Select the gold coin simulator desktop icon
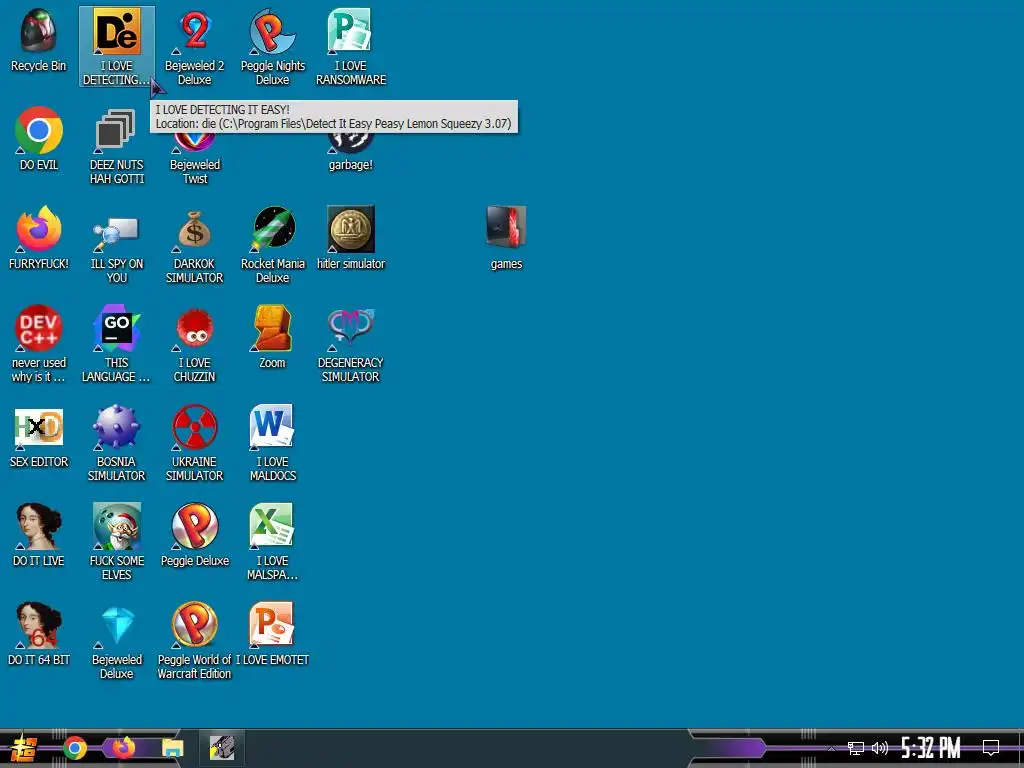The image size is (1024, 768). click(x=351, y=229)
